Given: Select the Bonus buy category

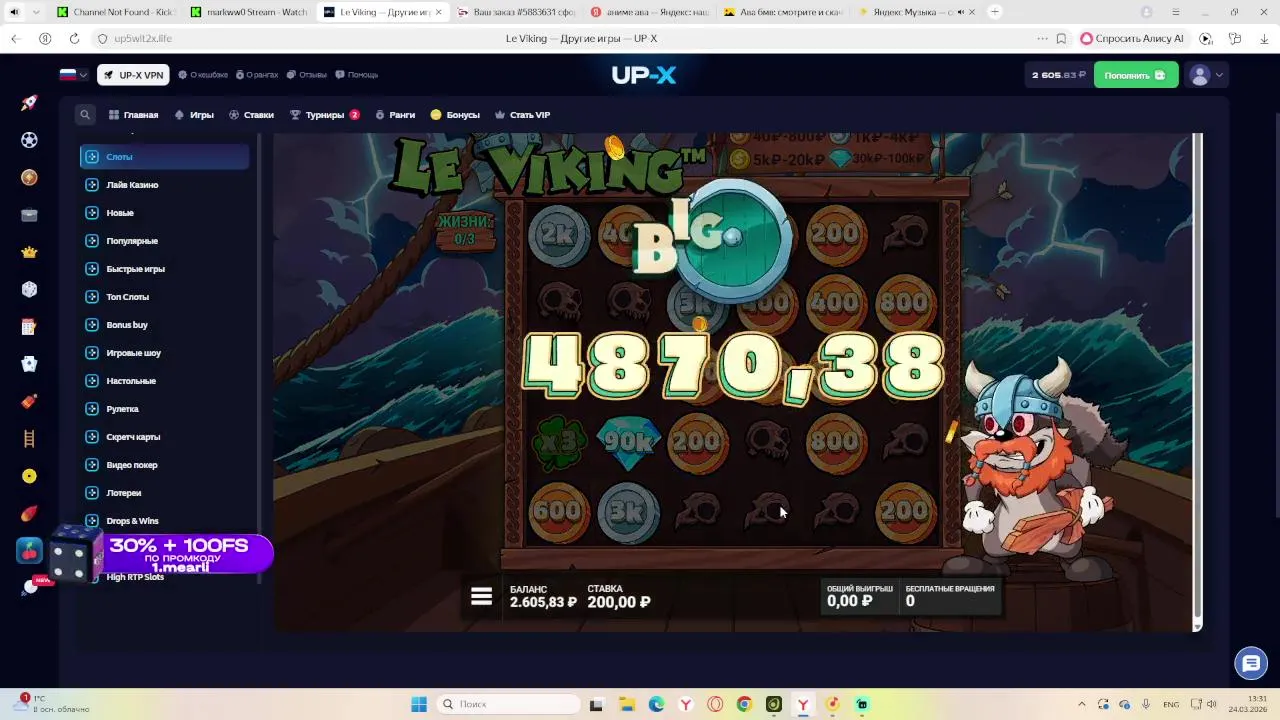Looking at the screenshot, I should tap(165, 325).
